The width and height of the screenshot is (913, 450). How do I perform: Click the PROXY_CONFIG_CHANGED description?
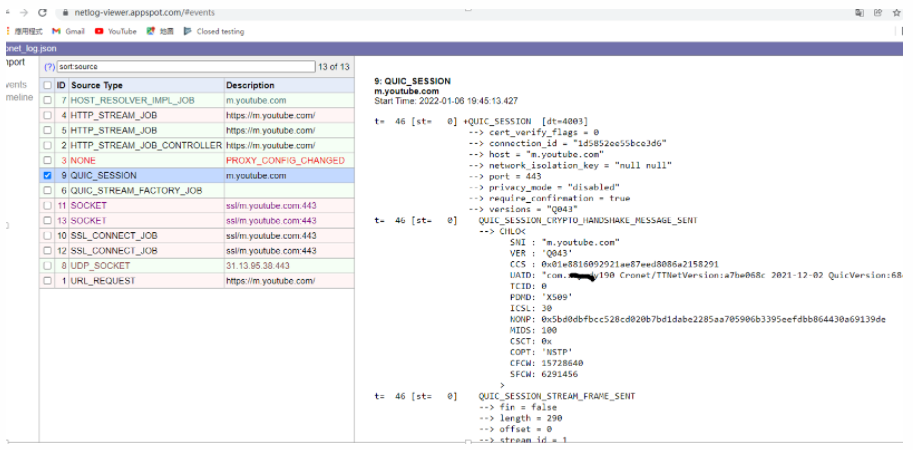coord(285,160)
